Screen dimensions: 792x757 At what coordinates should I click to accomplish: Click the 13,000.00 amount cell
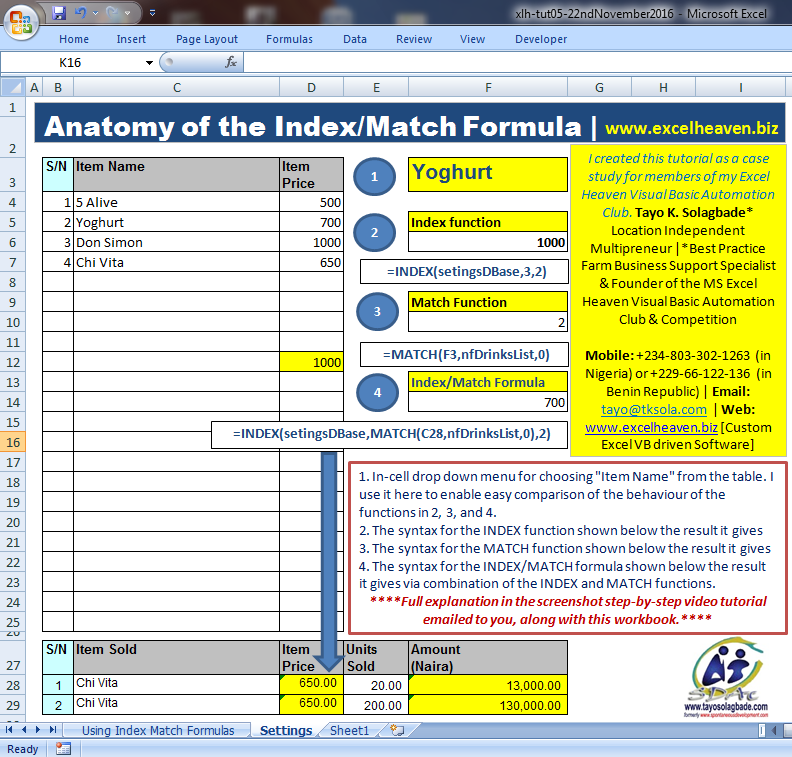[x=488, y=685]
